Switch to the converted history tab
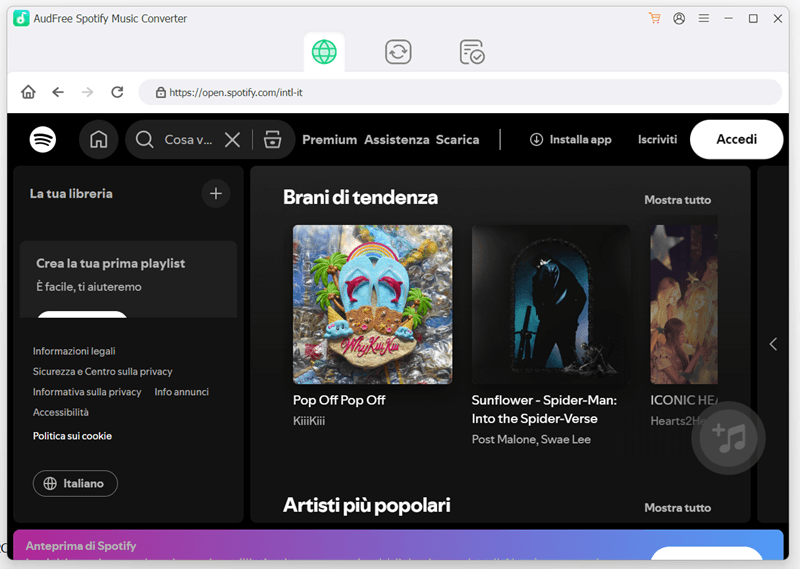 pos(472,52)
